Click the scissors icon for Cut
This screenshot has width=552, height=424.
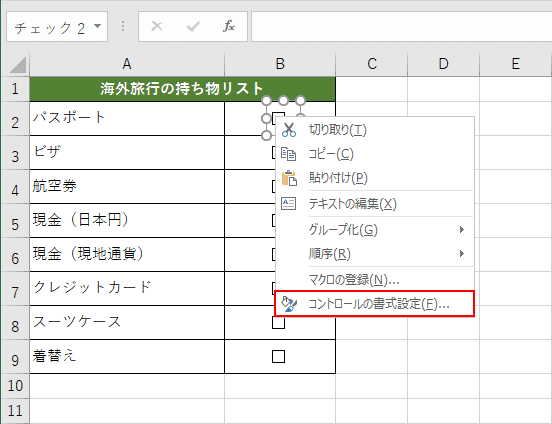pyautogui.click(x=289, y=130)
